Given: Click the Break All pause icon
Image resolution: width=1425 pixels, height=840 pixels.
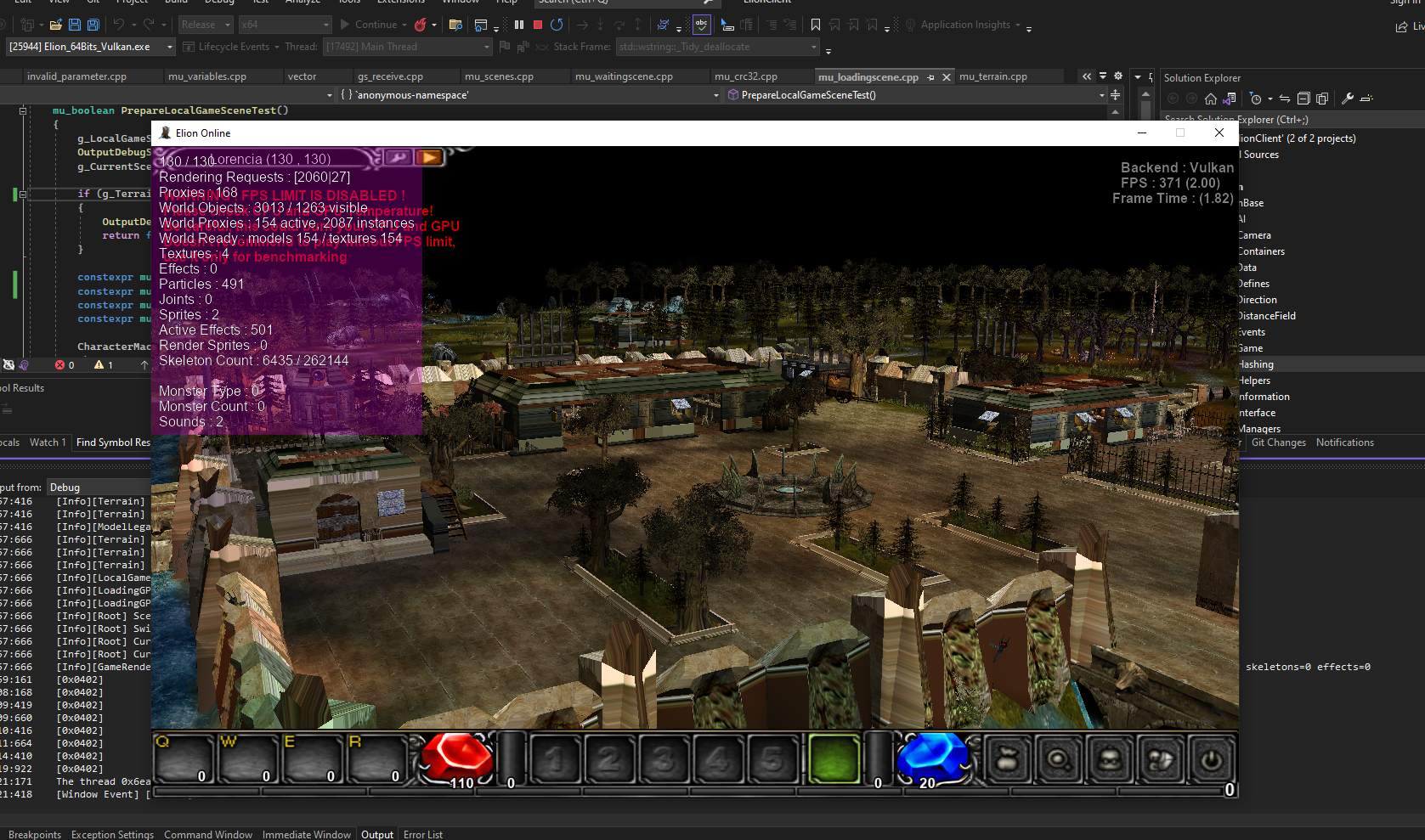Looking at the screenshot, I should coord(519,25).
